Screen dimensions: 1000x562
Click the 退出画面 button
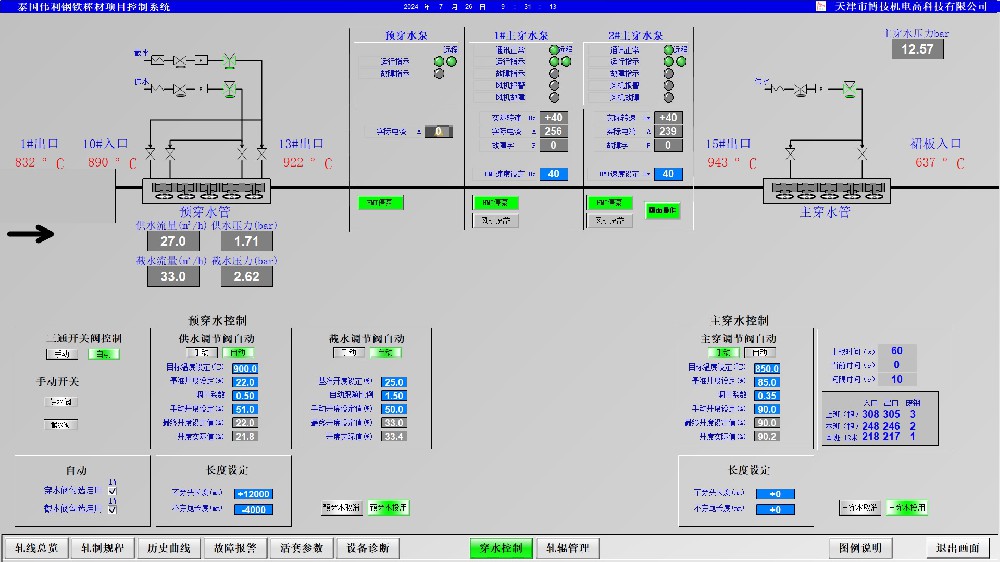click(957, 548)
